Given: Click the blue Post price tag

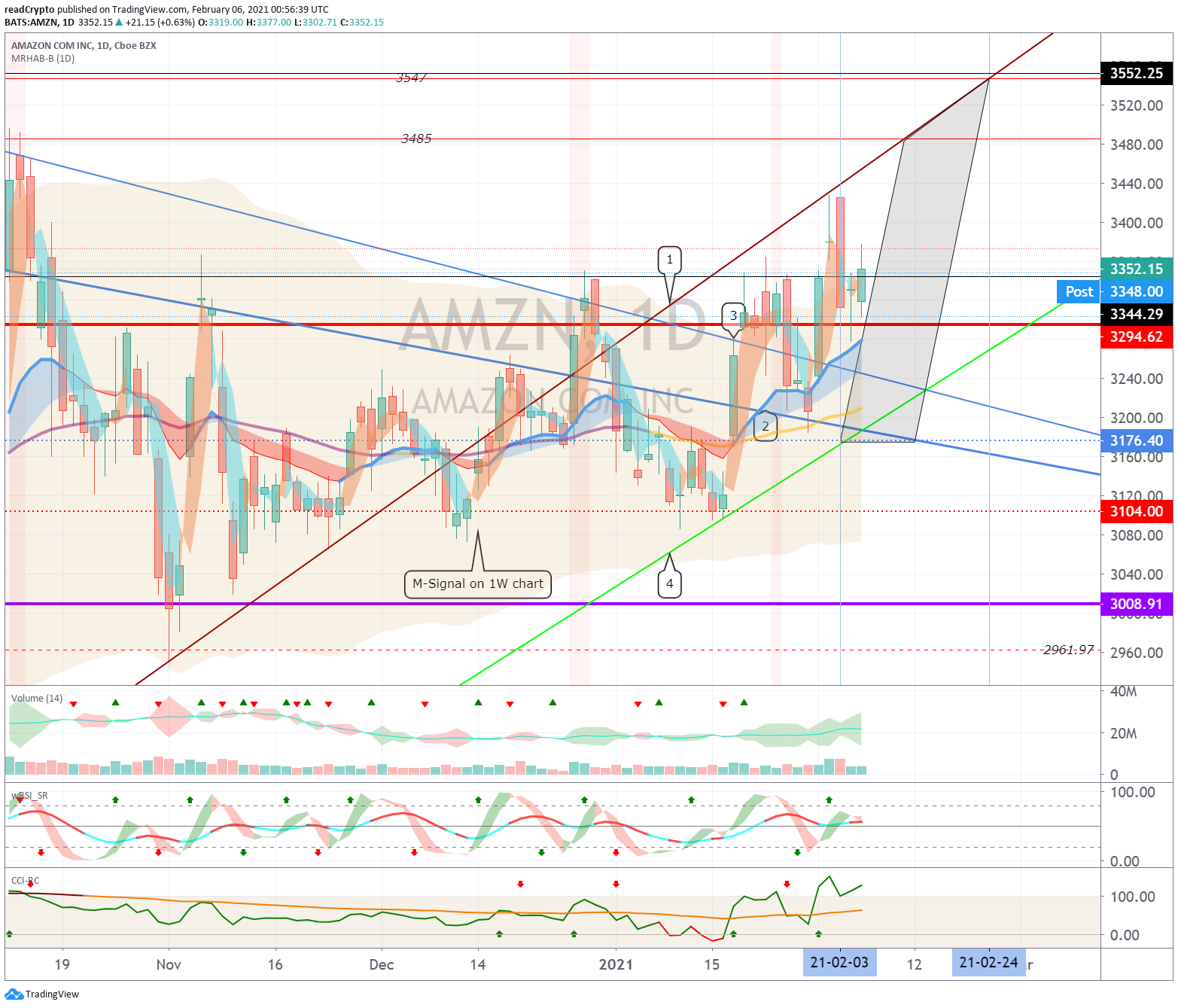Looking at the screenshot, I should (x=1079, y=291).
